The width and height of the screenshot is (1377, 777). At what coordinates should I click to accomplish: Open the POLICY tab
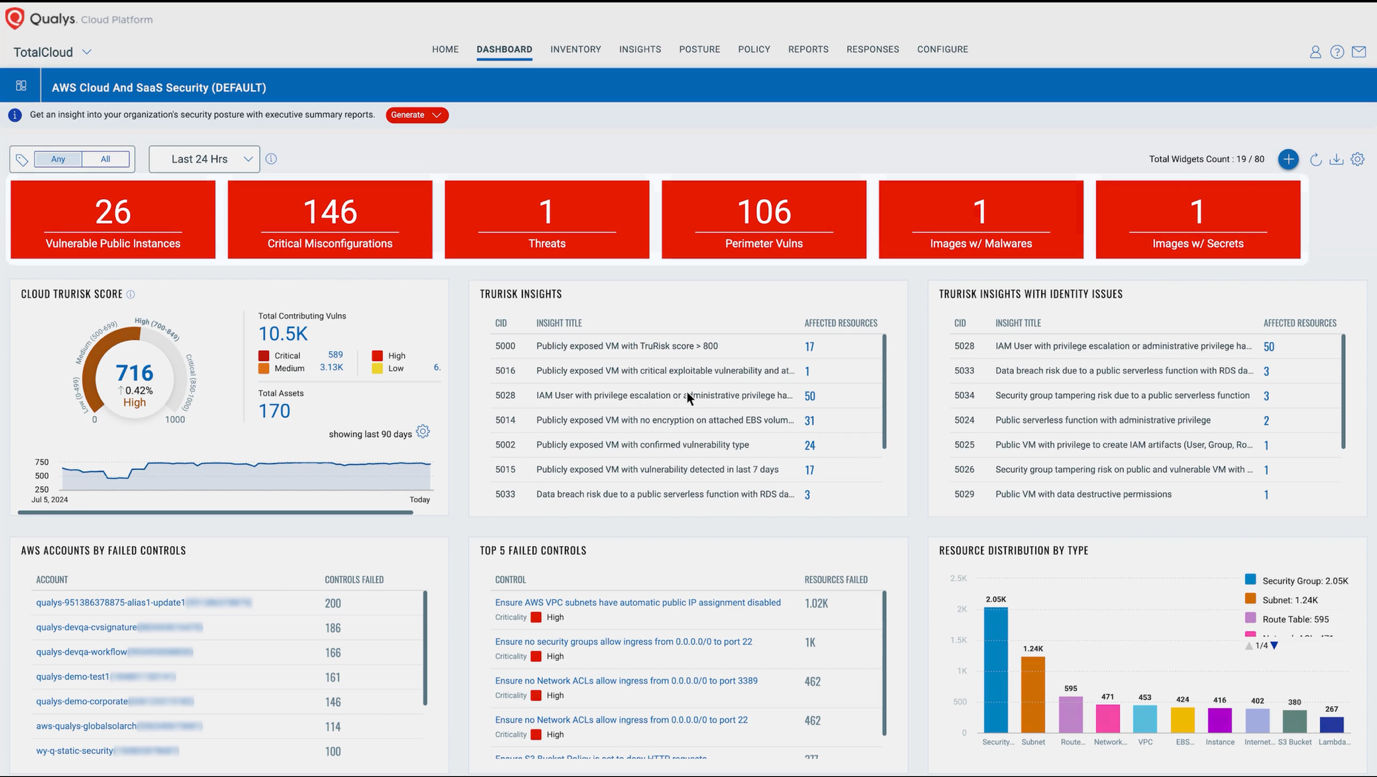click(754, 49)
